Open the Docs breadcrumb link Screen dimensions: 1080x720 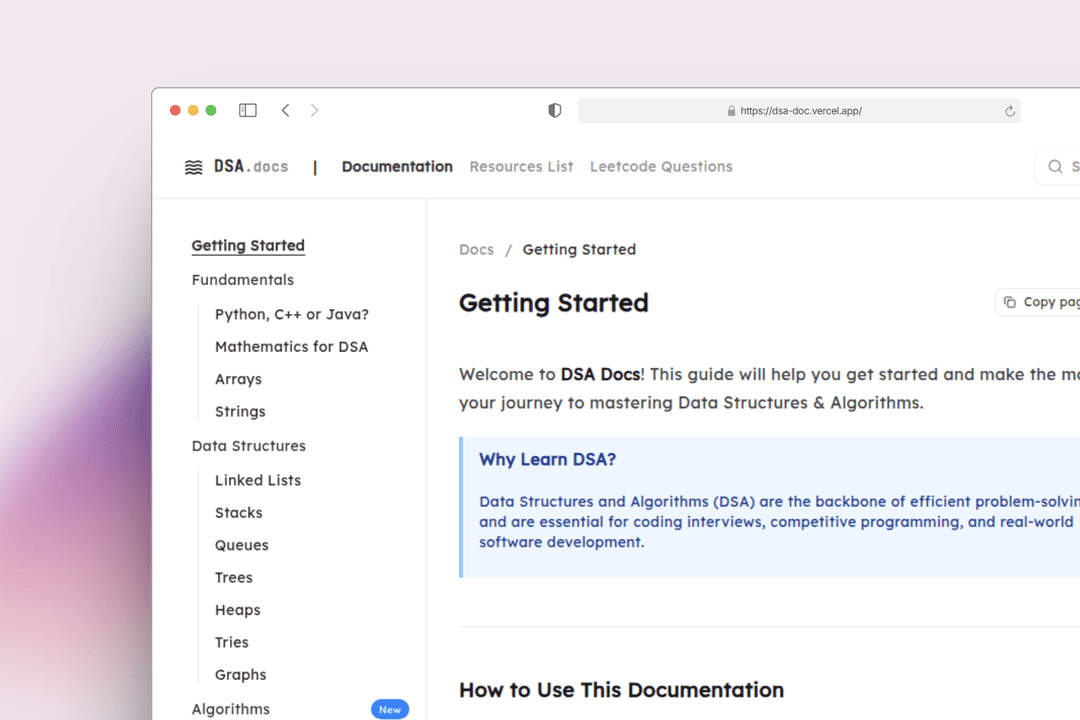tap(476, 249)
